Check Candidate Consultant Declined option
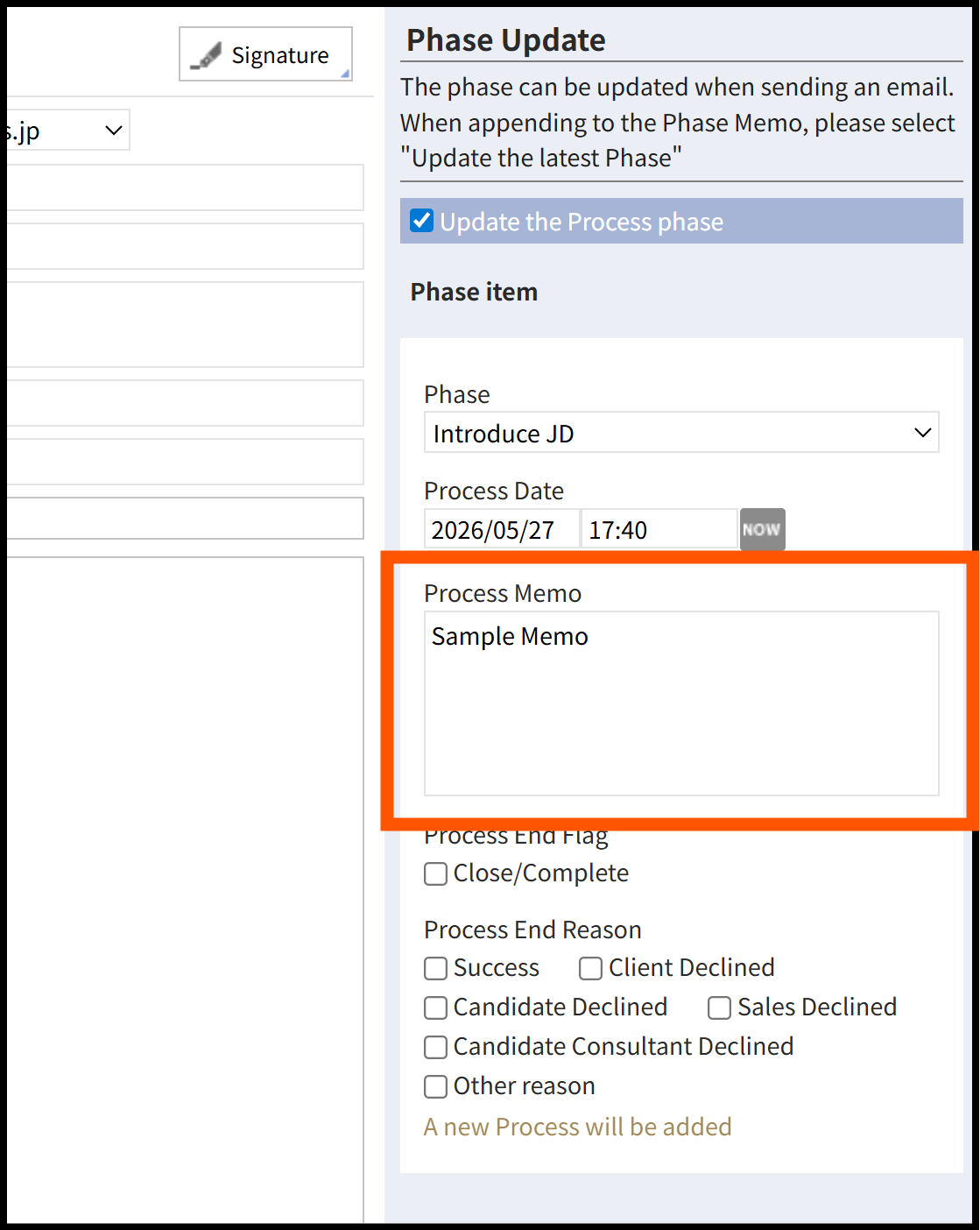980x1230 pixels. click(435, 1047)
